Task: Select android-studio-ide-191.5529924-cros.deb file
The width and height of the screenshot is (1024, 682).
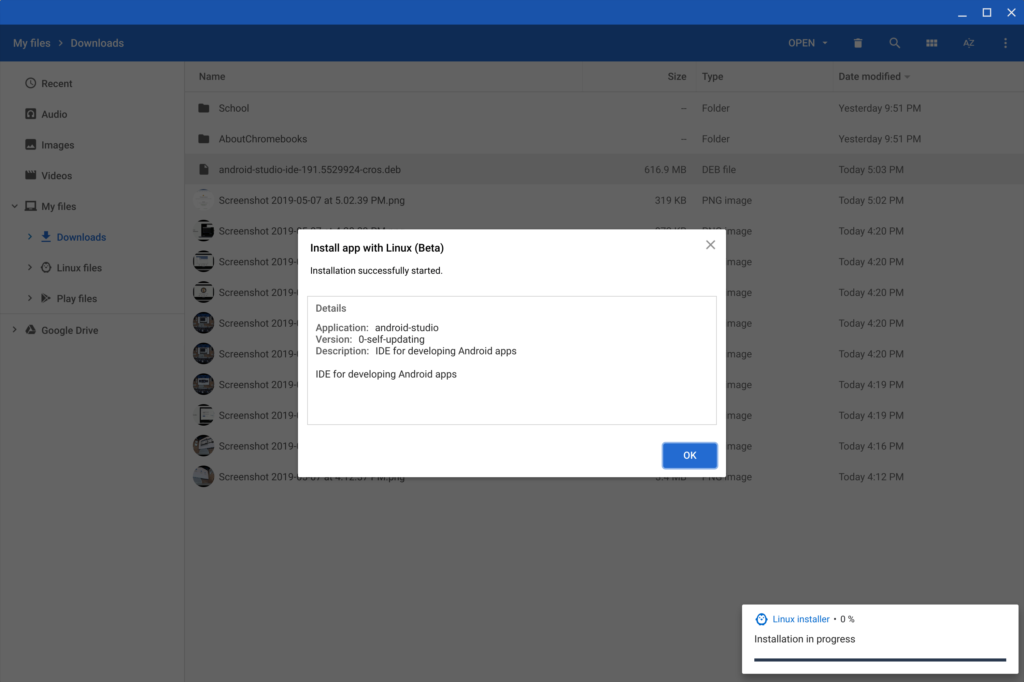Action: point(604,170)
